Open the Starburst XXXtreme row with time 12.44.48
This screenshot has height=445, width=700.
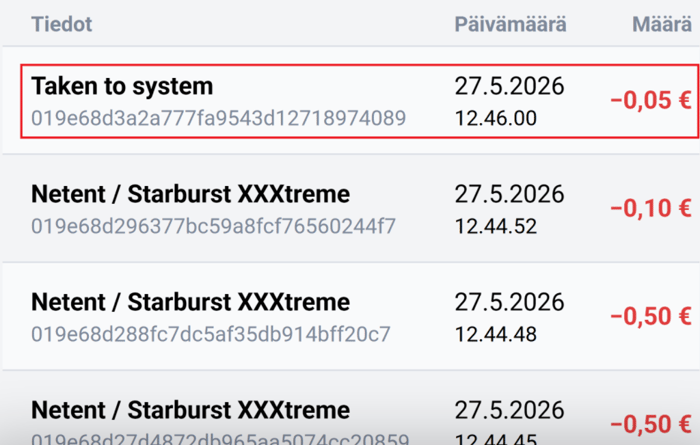tap(351, 316)
